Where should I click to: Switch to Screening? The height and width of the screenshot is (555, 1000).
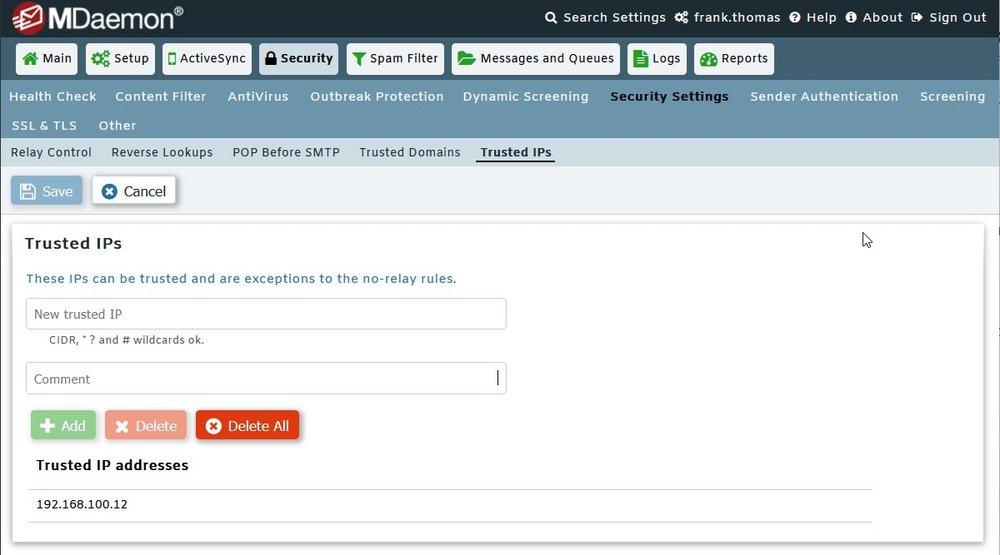(952, 96)
